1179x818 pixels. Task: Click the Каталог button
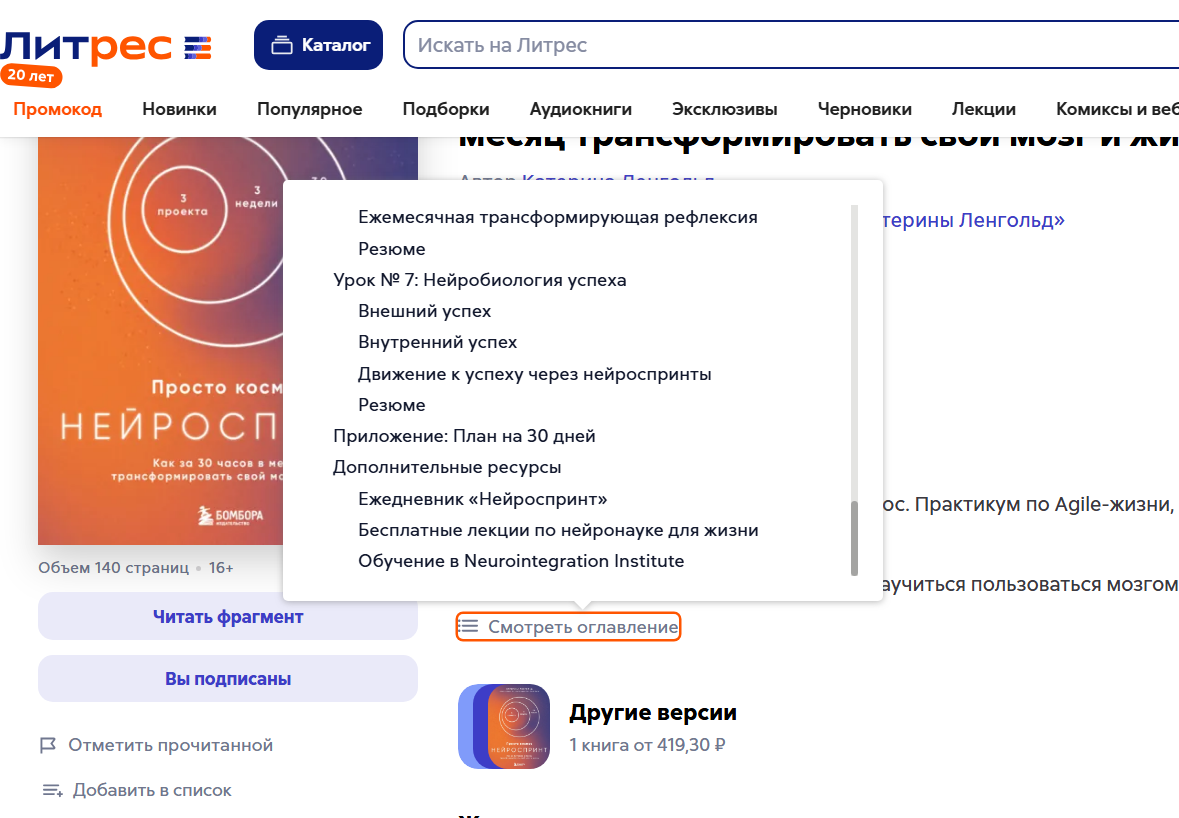coord(318,45)
